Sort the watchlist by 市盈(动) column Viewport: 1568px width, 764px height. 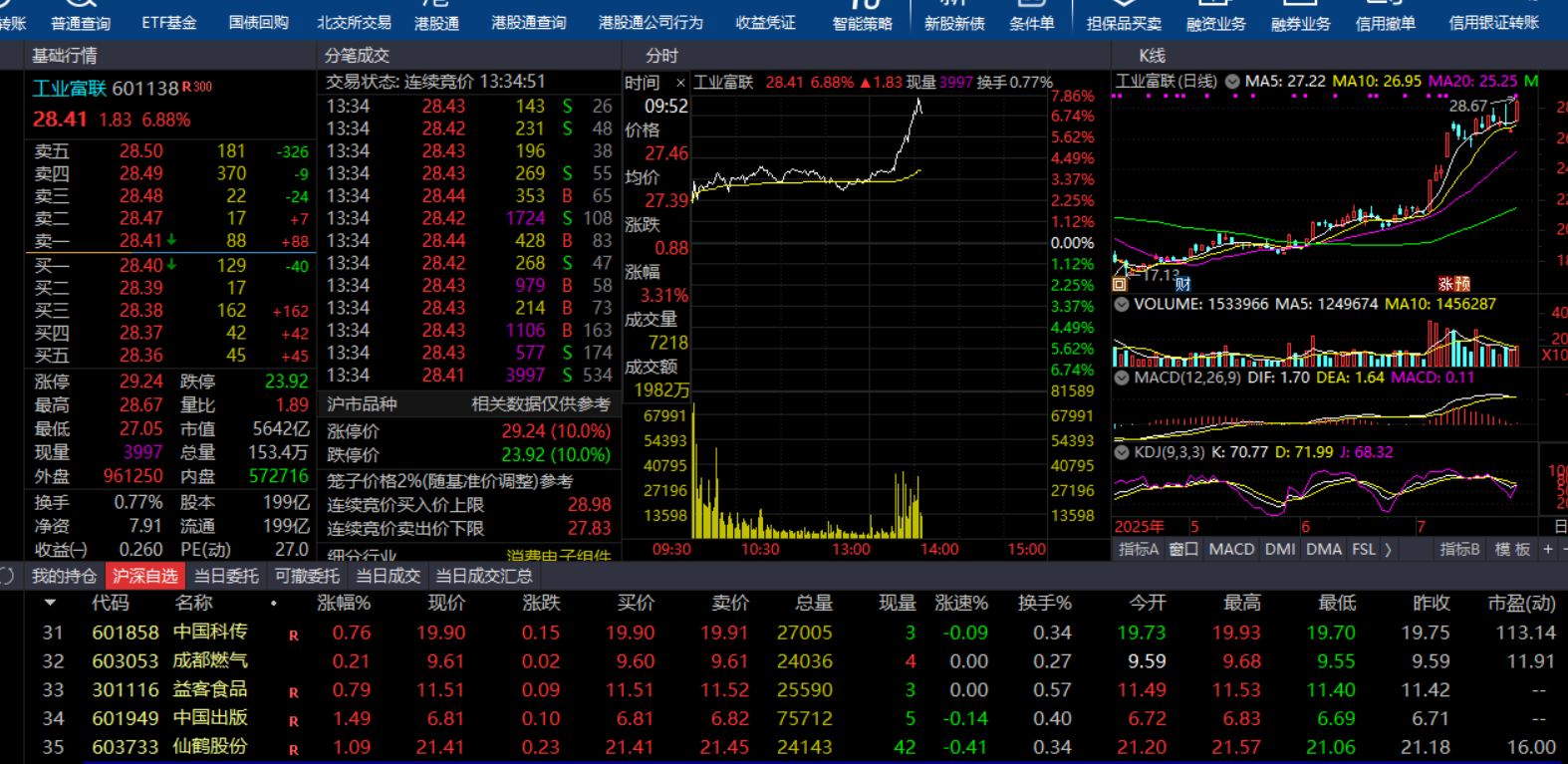(x=1521, y=603)
